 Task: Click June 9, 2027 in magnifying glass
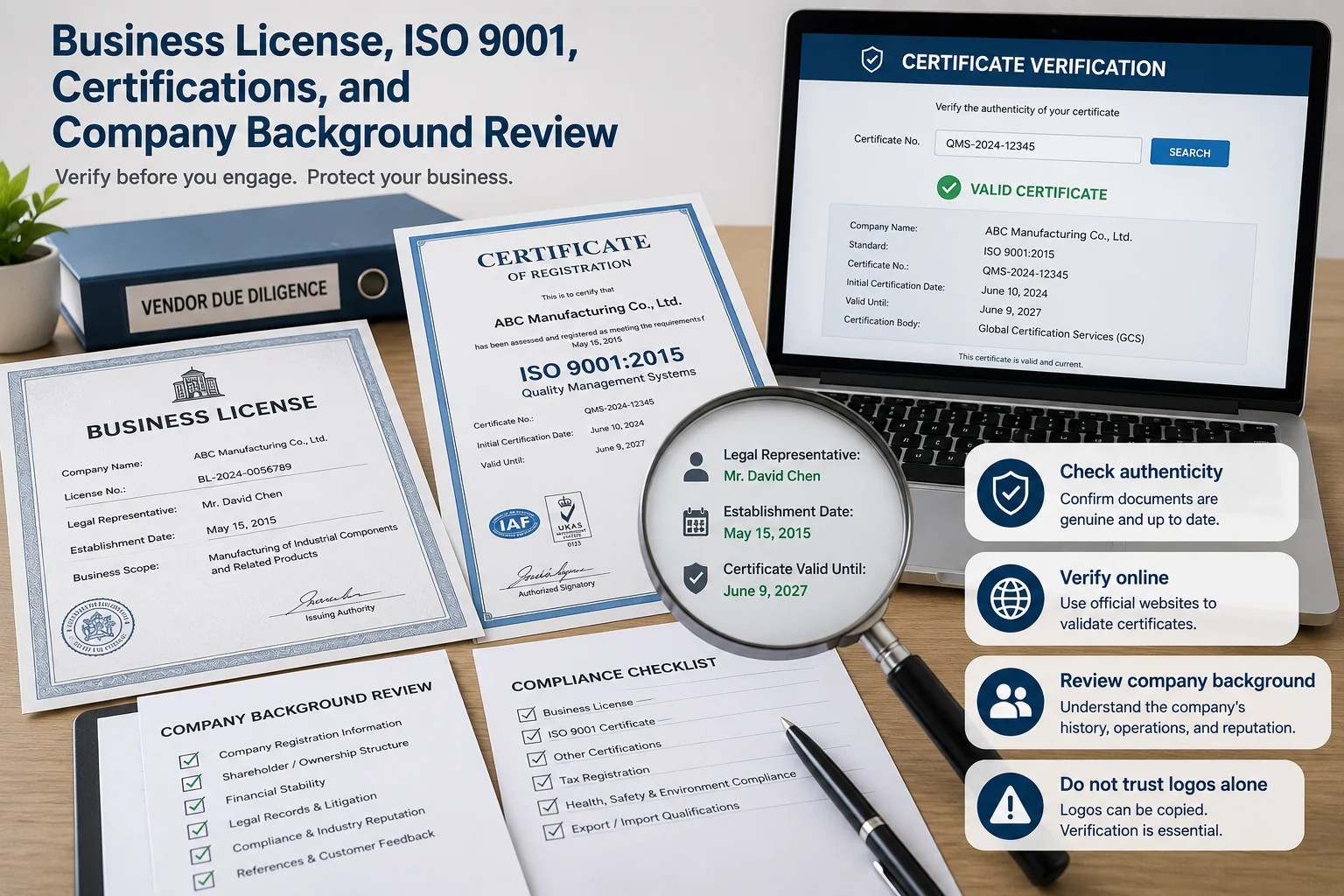click(x=765, y=591)
